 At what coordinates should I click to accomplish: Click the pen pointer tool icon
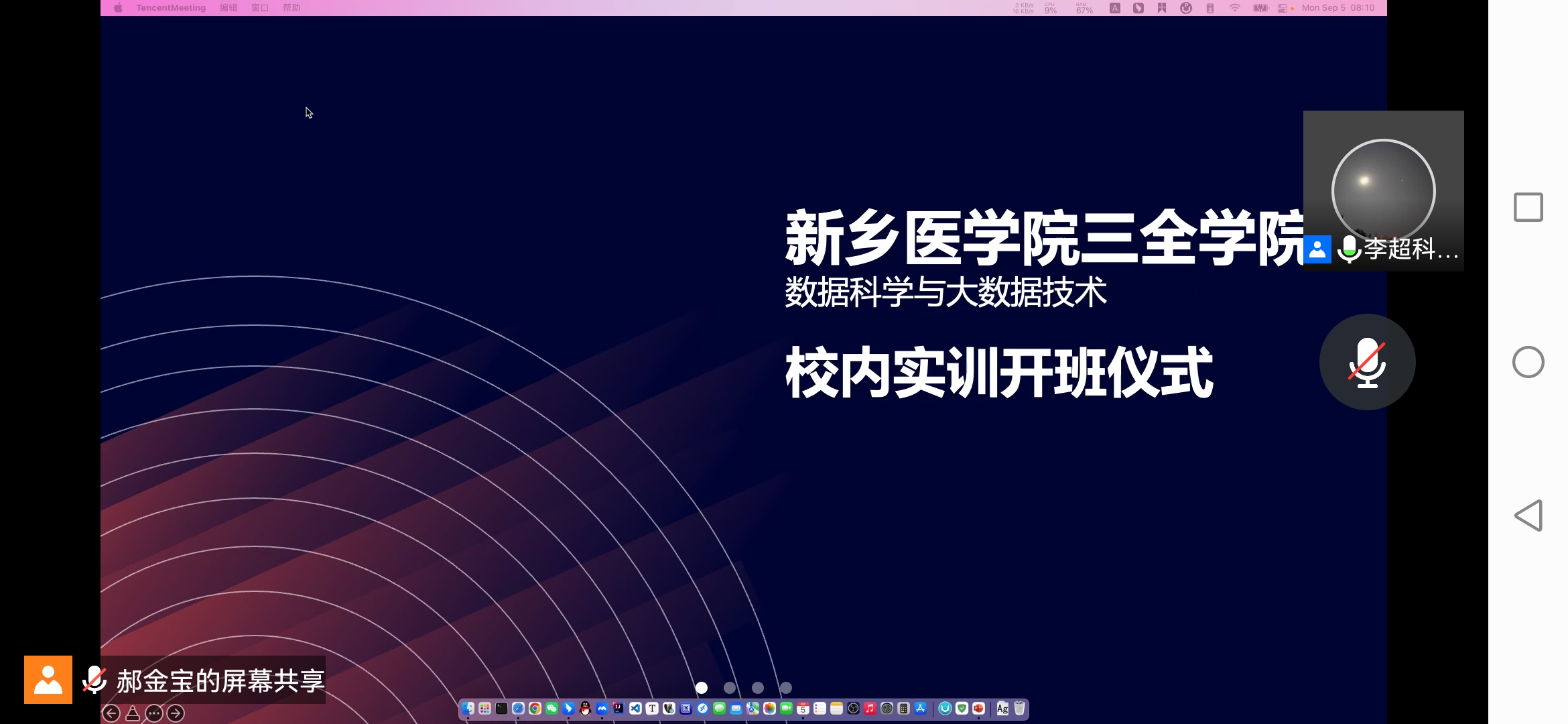pos(133,713)
